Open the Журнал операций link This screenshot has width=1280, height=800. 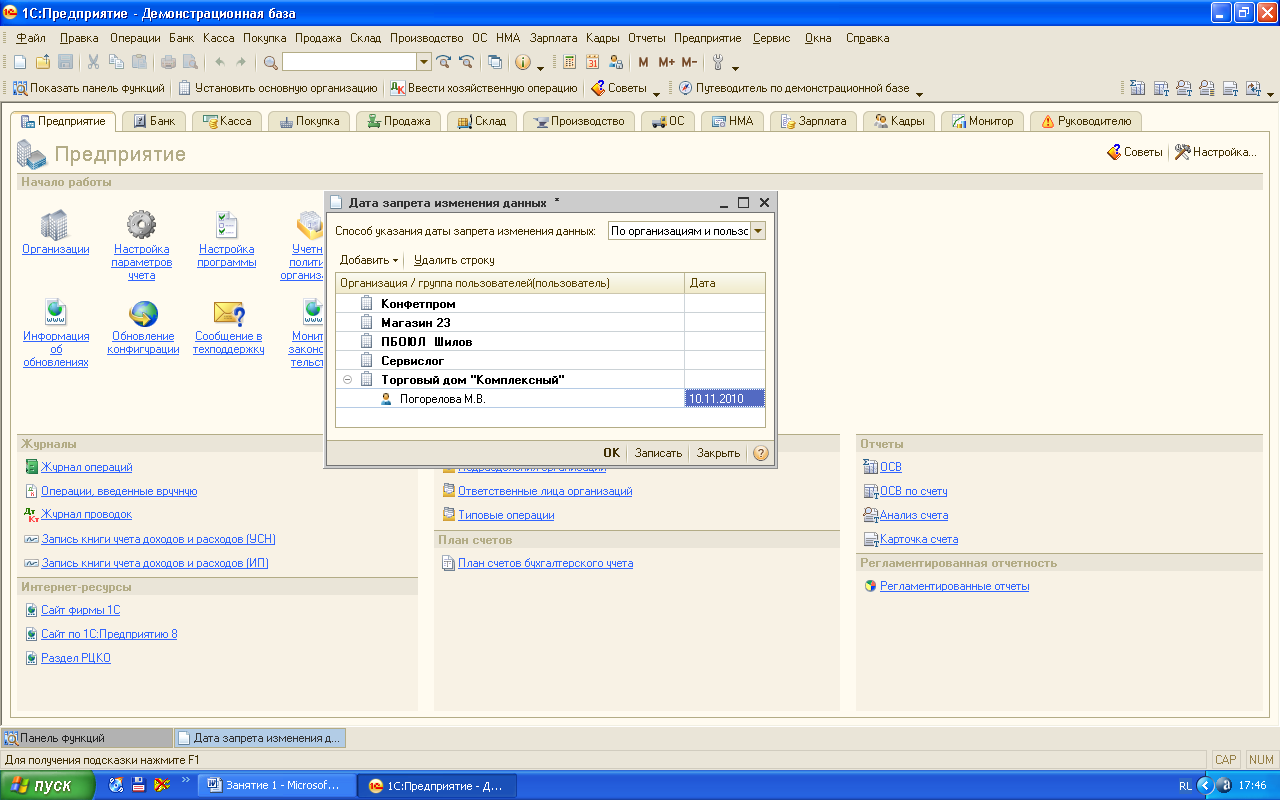click(86, 467)
